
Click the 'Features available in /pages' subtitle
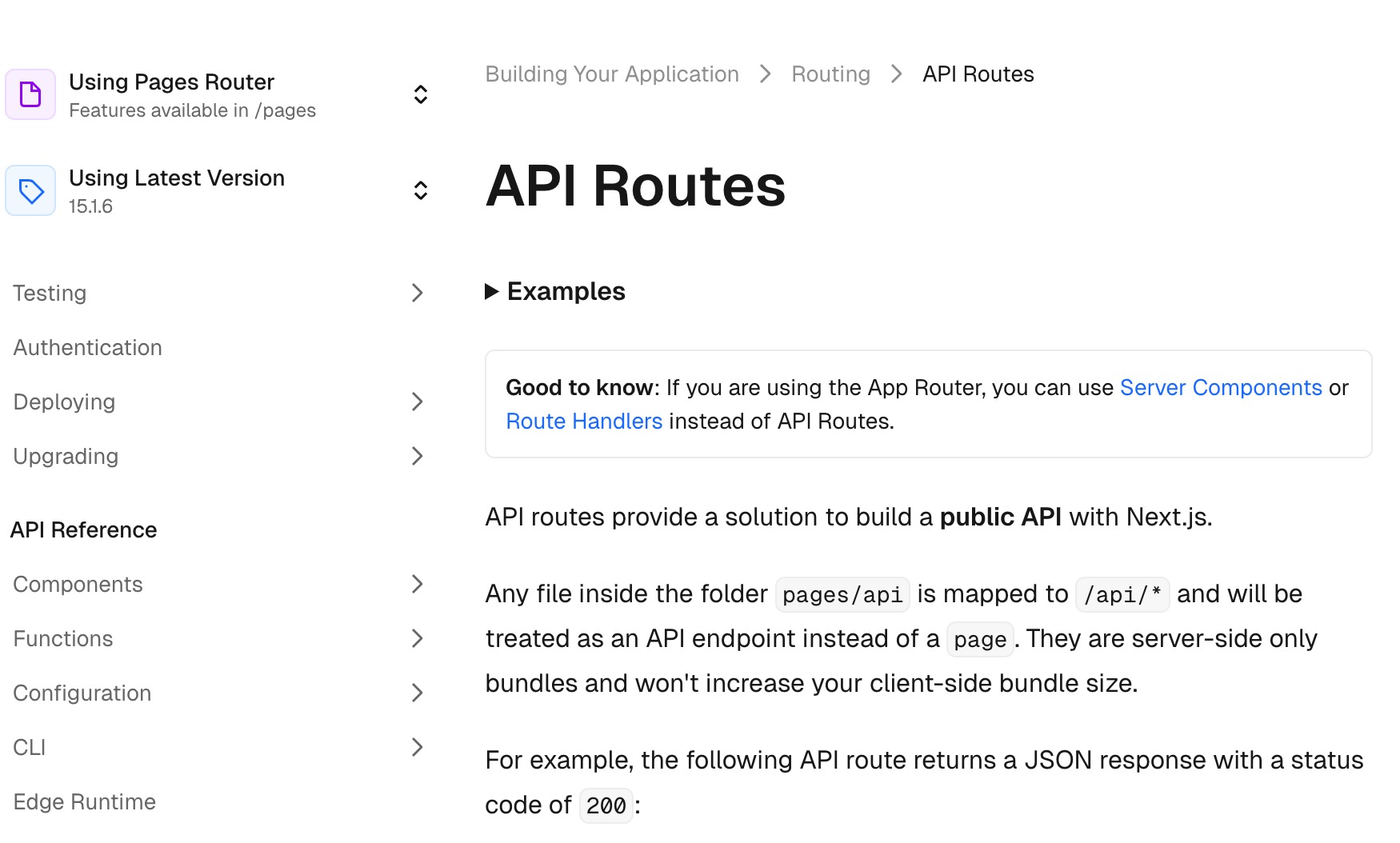(192, 110)
